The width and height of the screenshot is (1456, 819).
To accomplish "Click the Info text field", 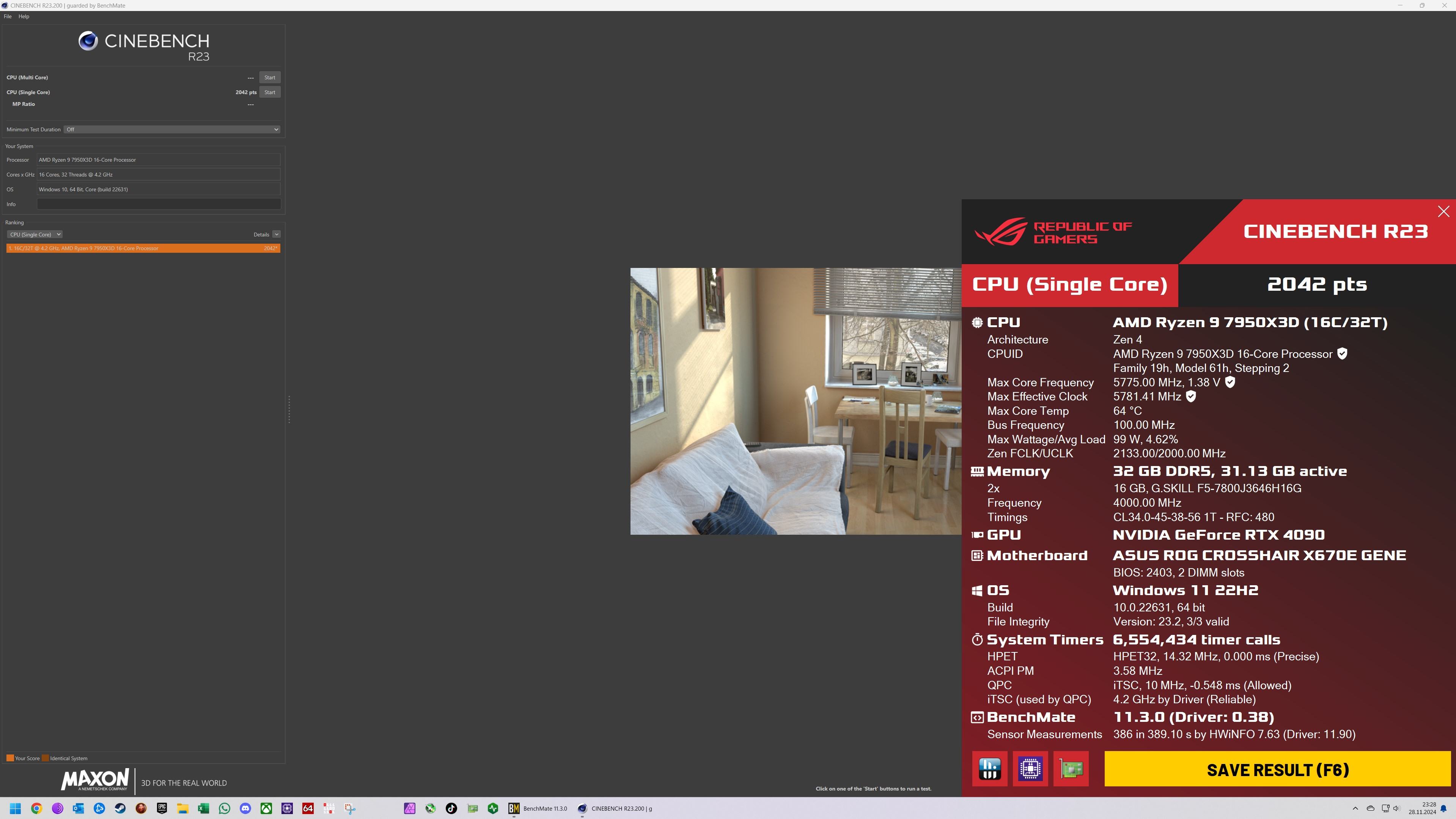I will tap(159, 204).
